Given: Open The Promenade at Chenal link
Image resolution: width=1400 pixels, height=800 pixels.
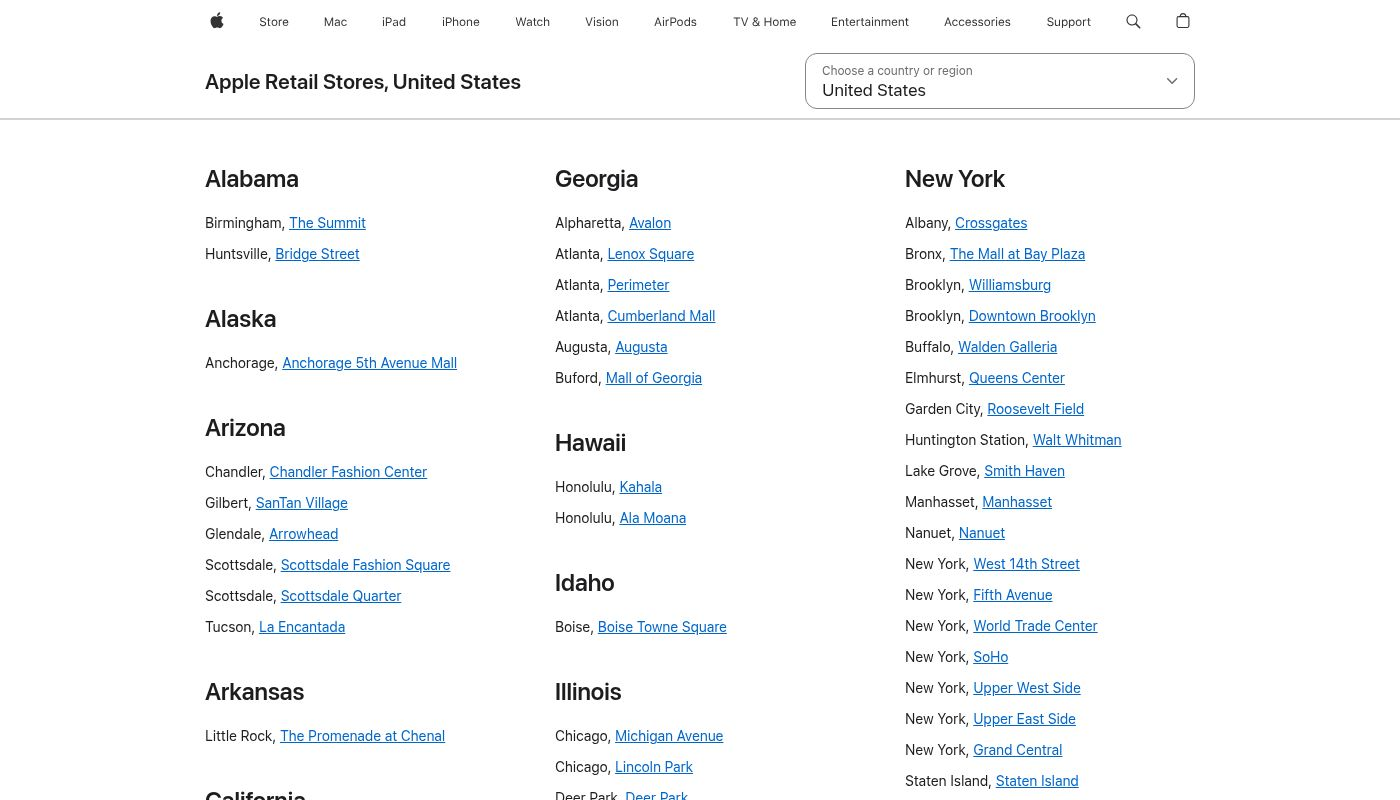Looking at the screenshot, I should [362, 736].
